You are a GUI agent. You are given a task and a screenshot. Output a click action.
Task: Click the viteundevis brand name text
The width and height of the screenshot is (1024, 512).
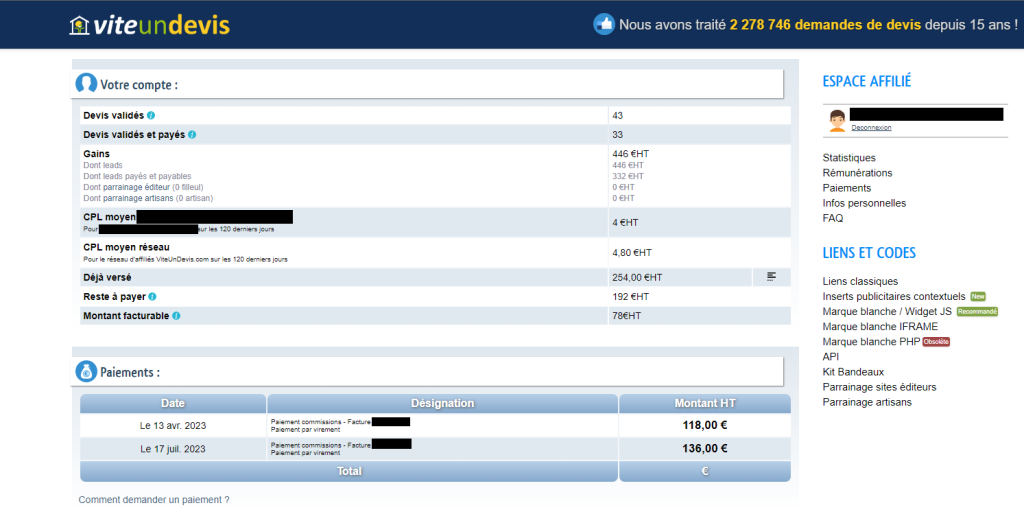pyautogui.click(x=161, y=25)
